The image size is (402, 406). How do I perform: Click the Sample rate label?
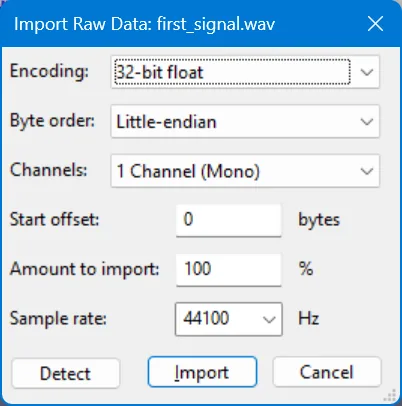tap(58, 319)
